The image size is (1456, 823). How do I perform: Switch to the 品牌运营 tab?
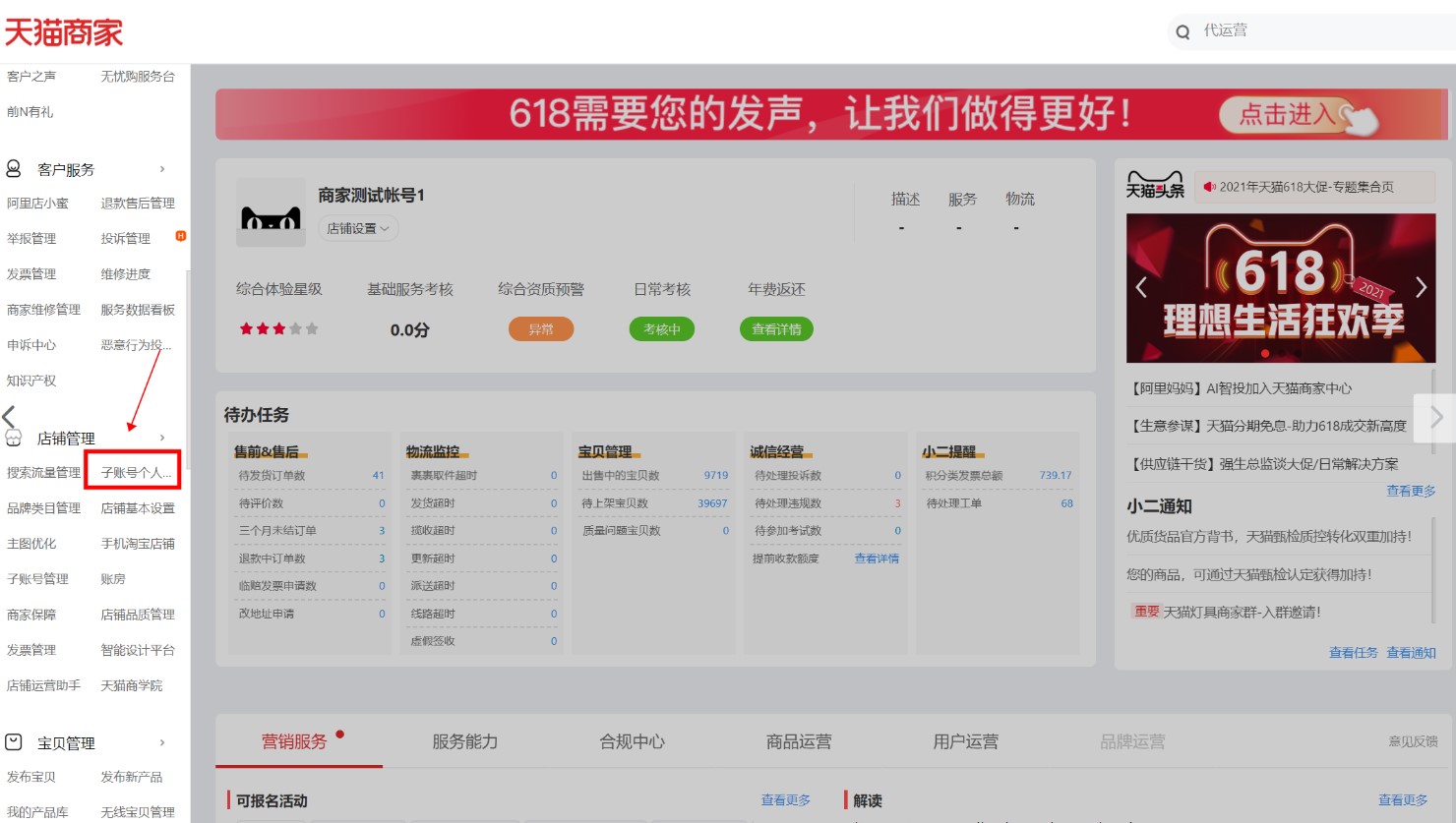1132,741
